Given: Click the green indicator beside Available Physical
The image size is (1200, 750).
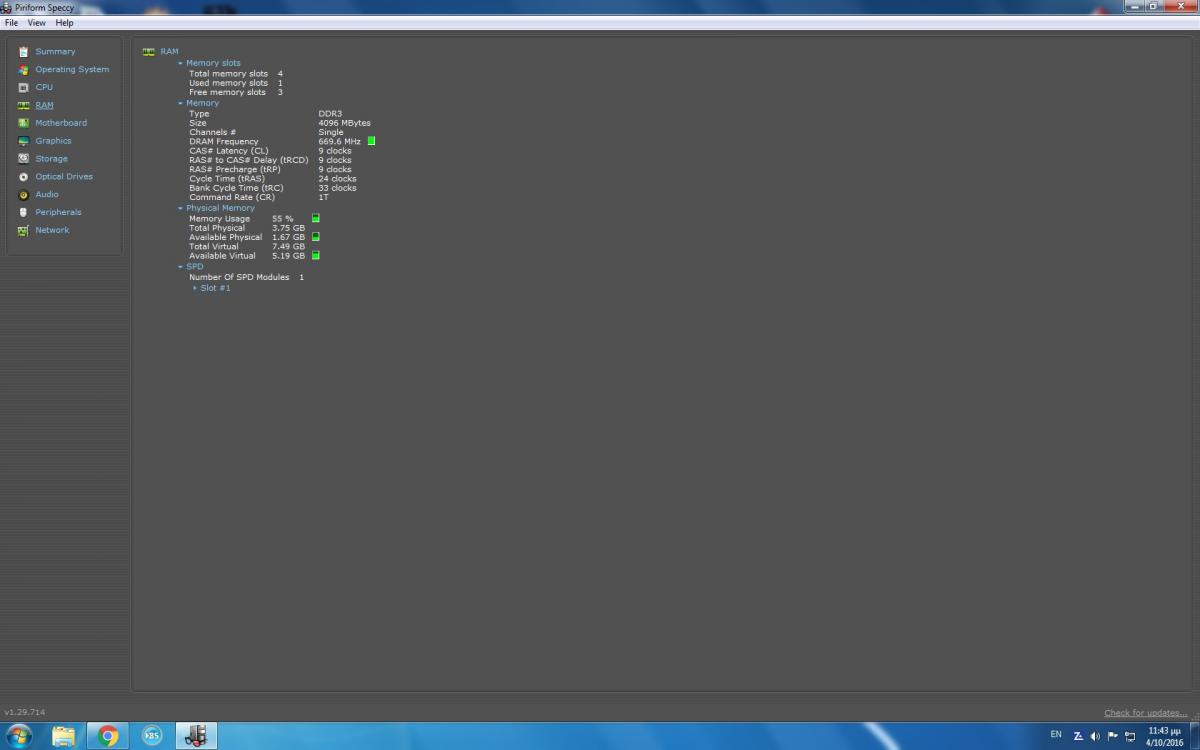Looking at the screenshot, I should click(x=316, y=237).
